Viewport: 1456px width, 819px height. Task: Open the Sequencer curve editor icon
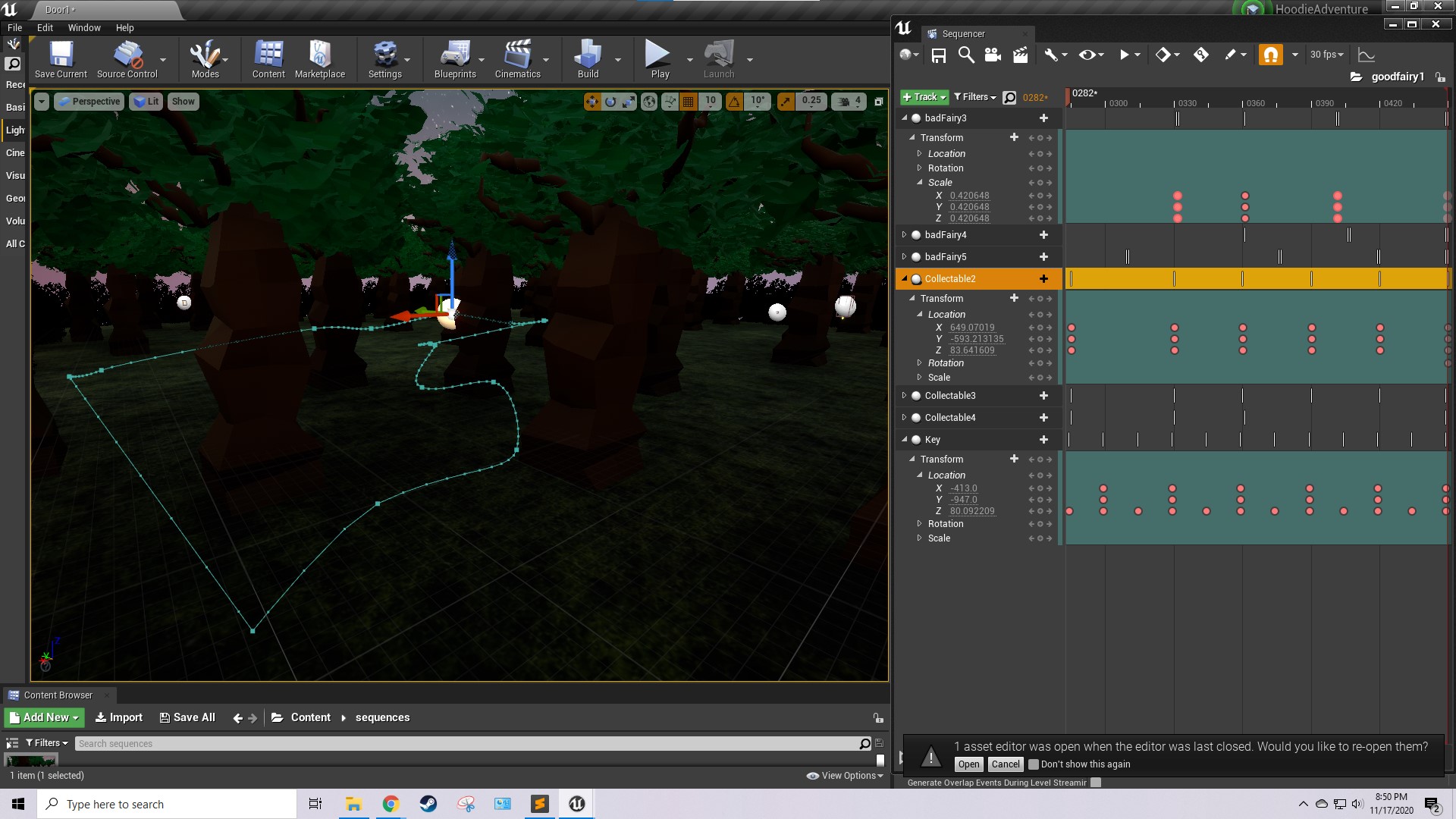pos(1366,55)
